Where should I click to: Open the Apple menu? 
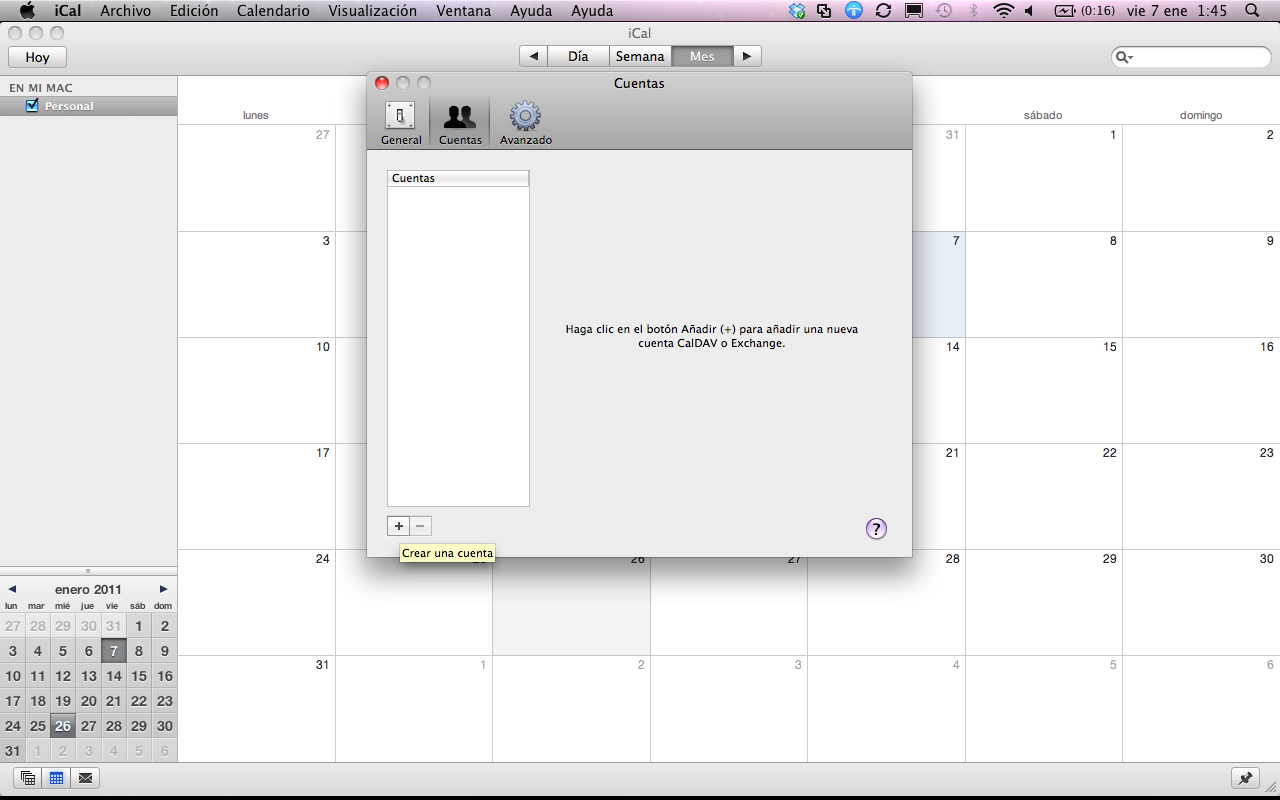click(27, 11)
